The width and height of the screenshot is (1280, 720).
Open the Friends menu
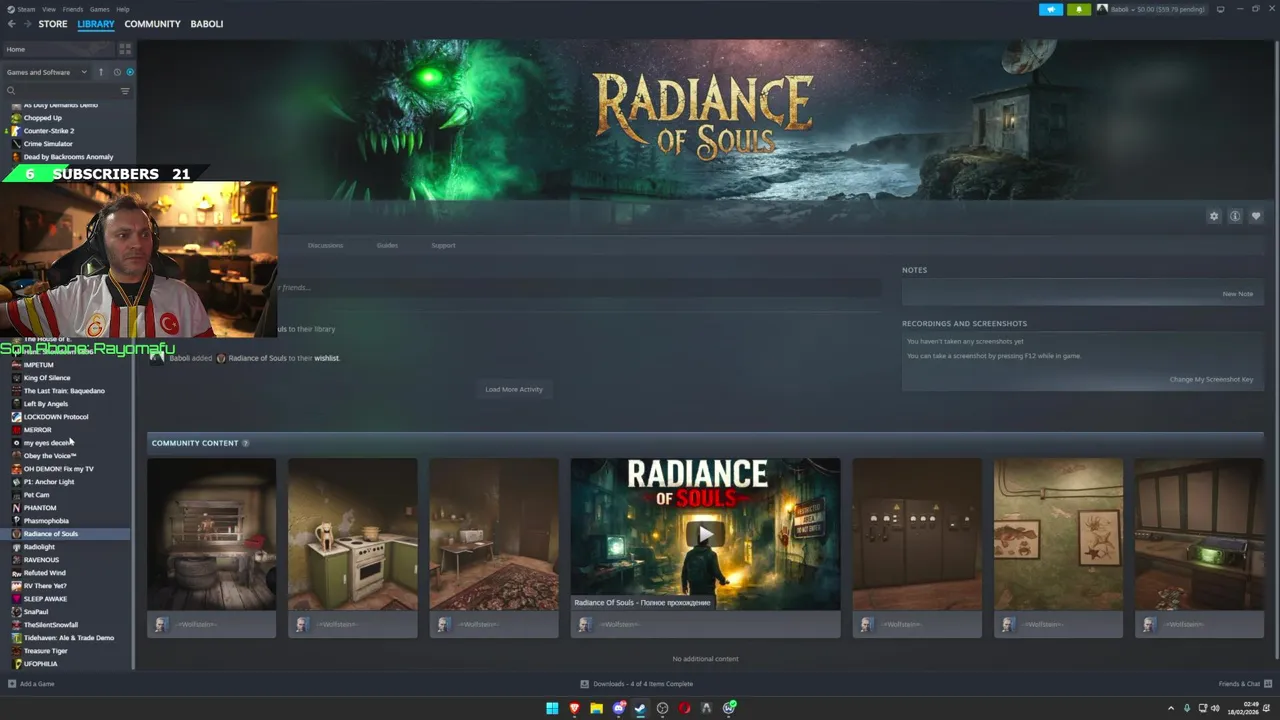(x=73, y=9)
